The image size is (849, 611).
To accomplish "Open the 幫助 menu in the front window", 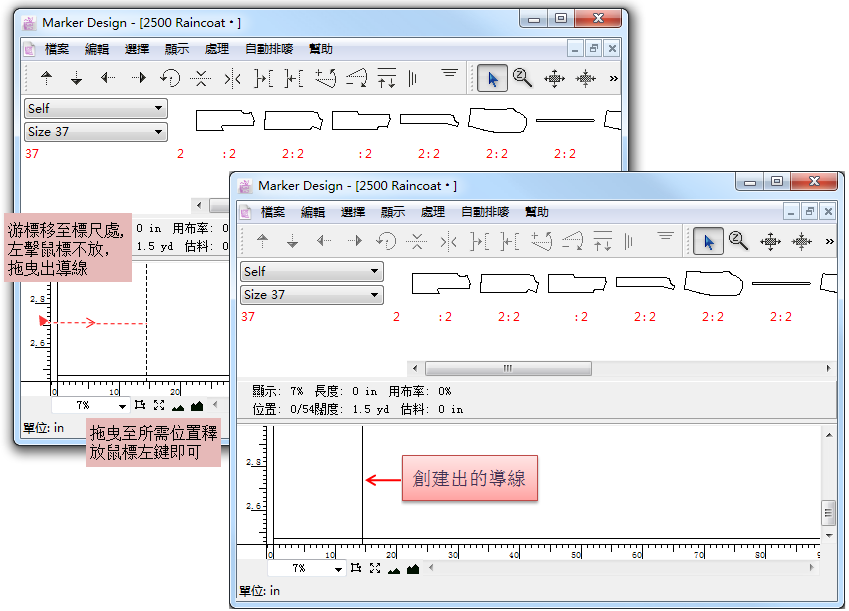I will (x=537, y=212).
